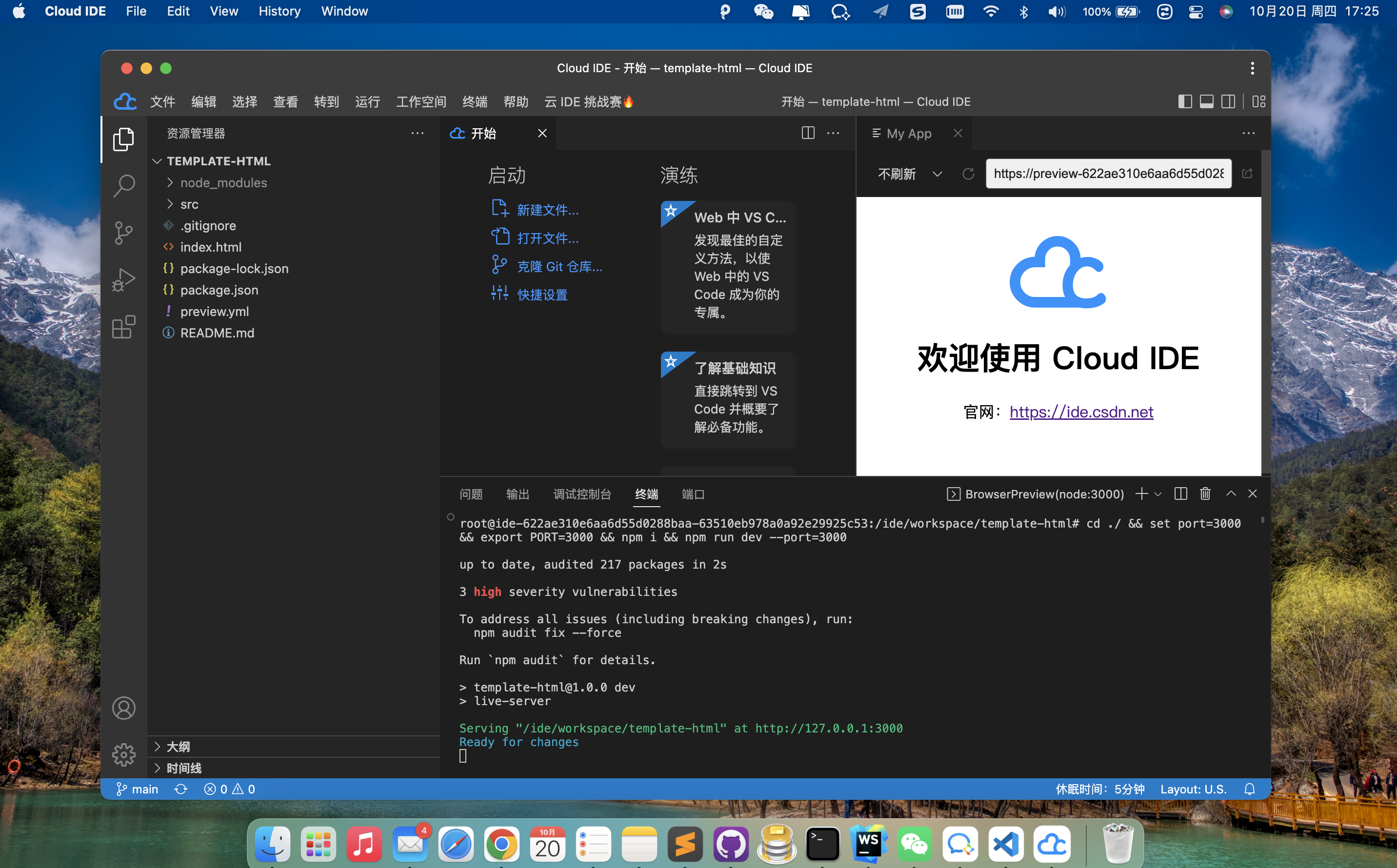Open https://ide.csdn.net link in preview

[1081, 412]
